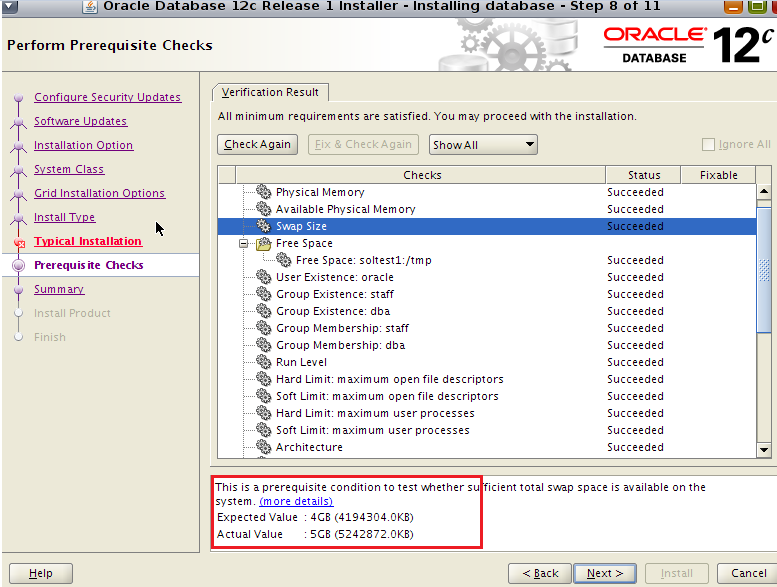Viewport: 777px width, 587px height.
Task: Click the Status column header
Action: pyautogui.click(x=644, y=175)
